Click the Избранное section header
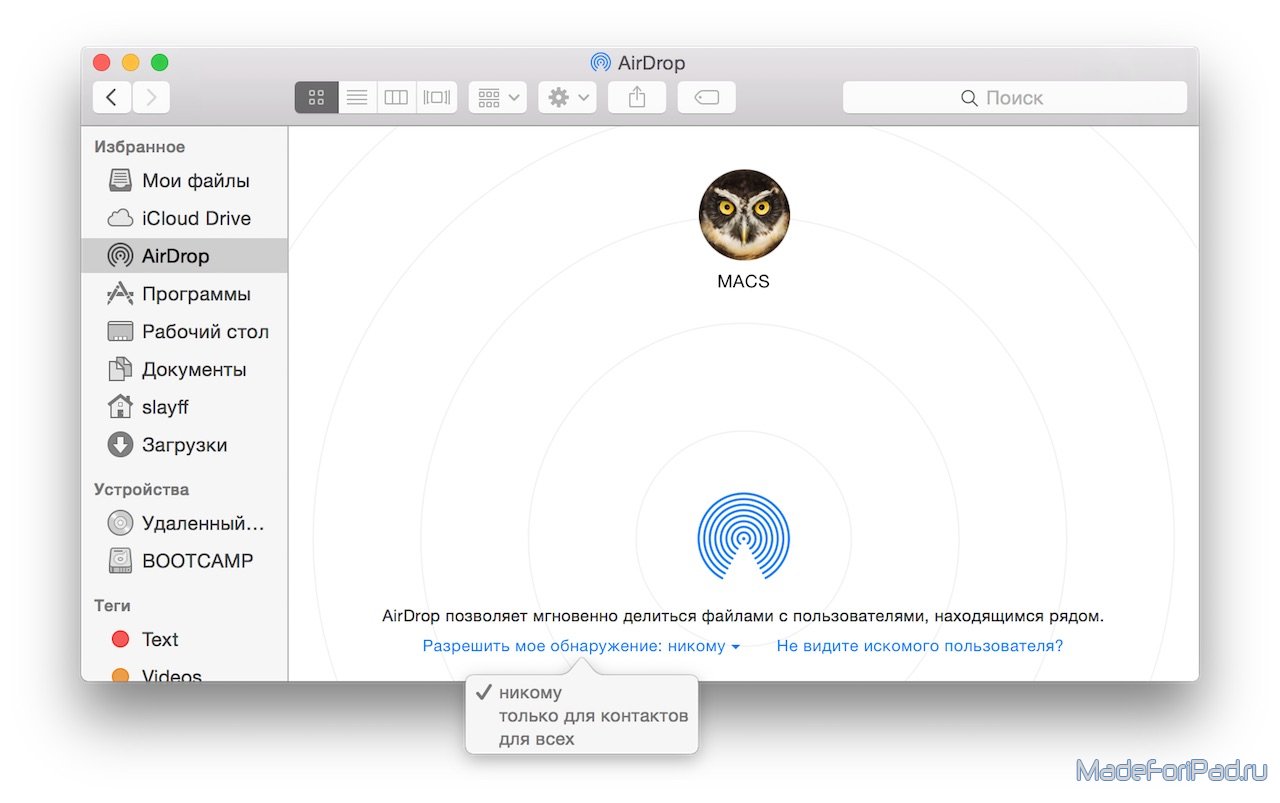Viewport: 1280px width, 803px height. pos(140,147)
